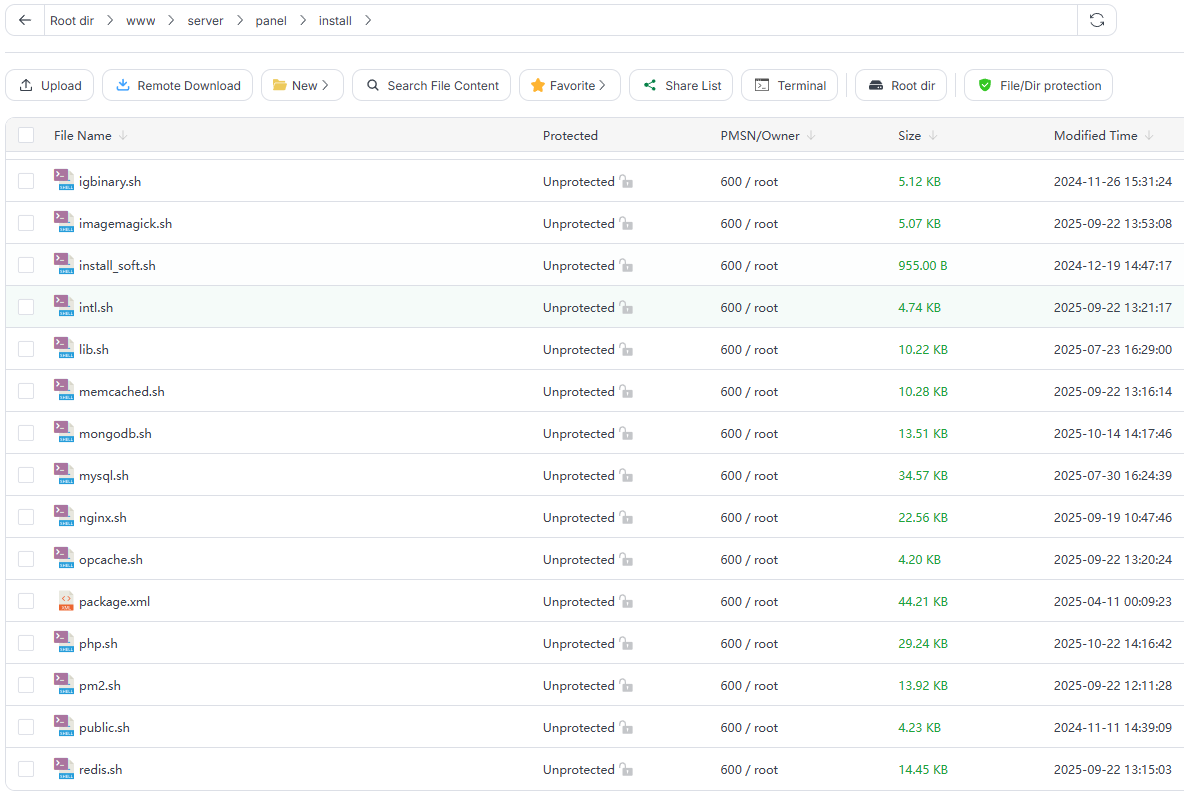The width and height of the screenshot is (1184, 792).
Task: Expand the chevron after install in path
Action: coord(368,20)
